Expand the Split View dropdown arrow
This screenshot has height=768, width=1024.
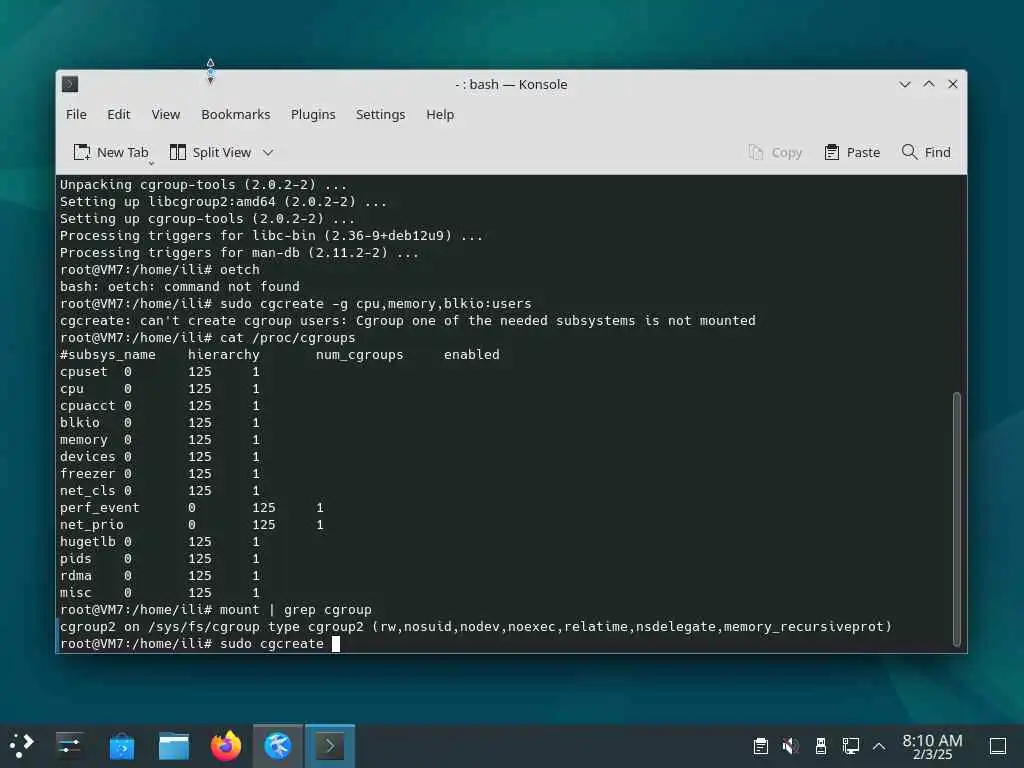click(x=268, y=152)
